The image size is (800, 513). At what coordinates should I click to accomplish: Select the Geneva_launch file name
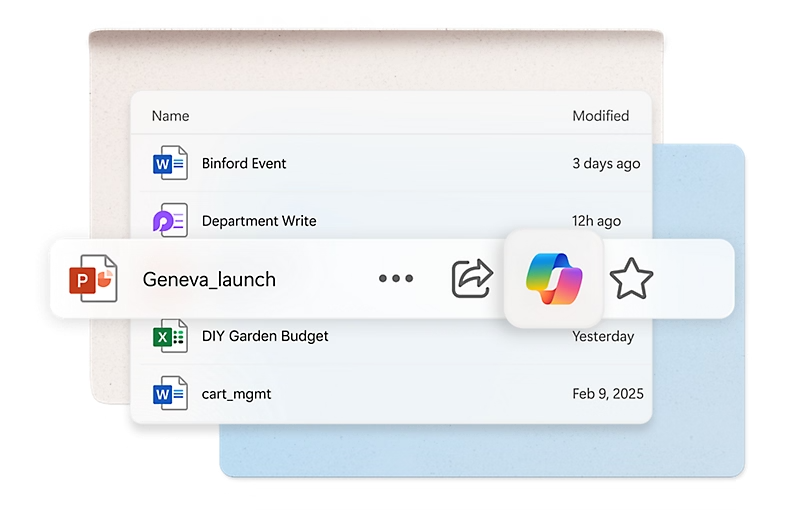209,280
